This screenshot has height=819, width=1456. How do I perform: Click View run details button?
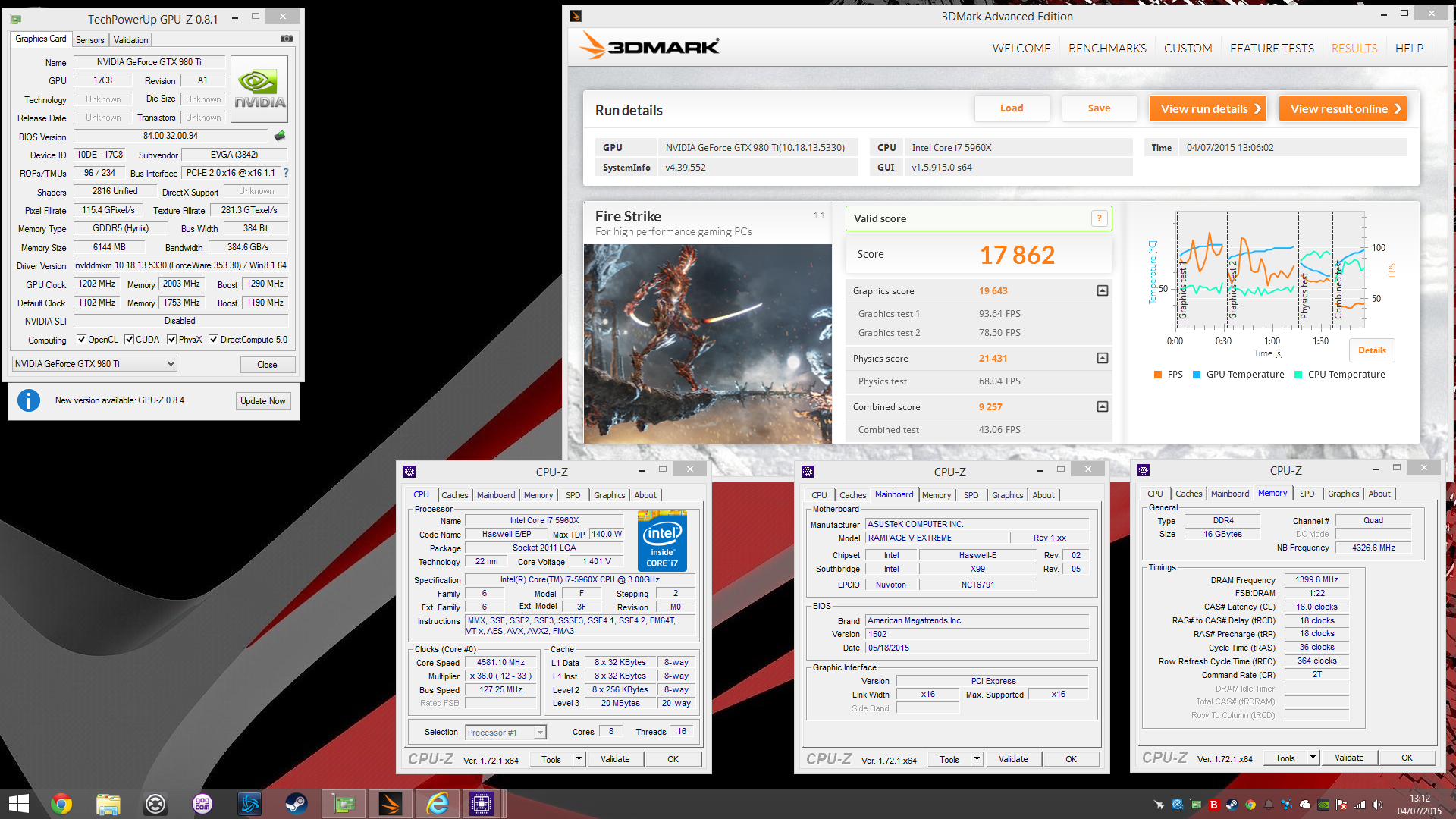(x=1209, y=108)
